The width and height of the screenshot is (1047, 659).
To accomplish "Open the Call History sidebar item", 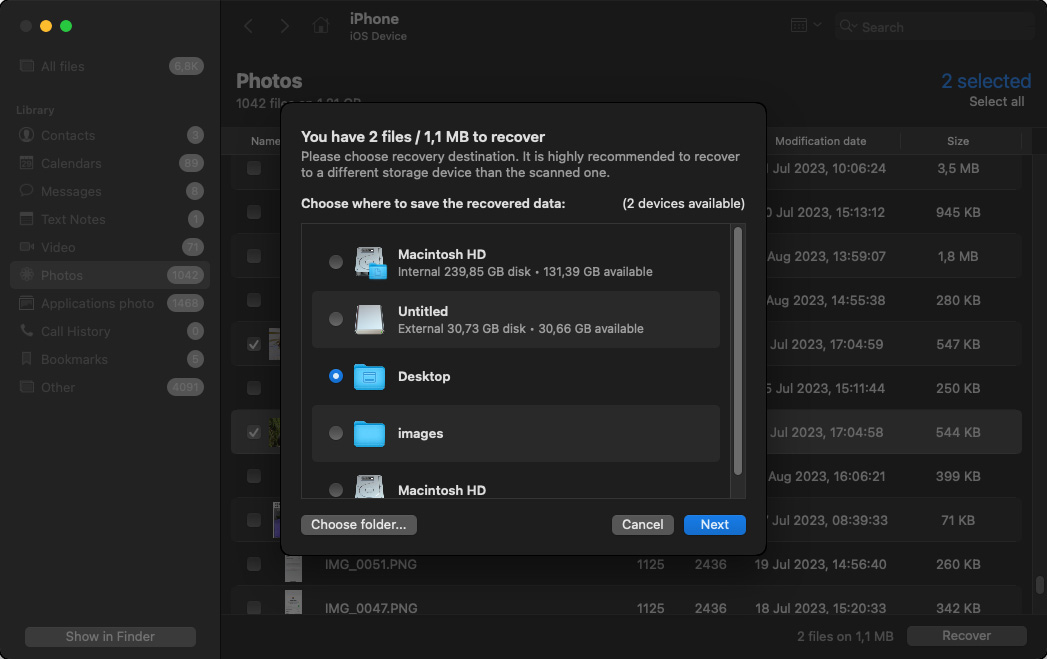I will 75,331.
